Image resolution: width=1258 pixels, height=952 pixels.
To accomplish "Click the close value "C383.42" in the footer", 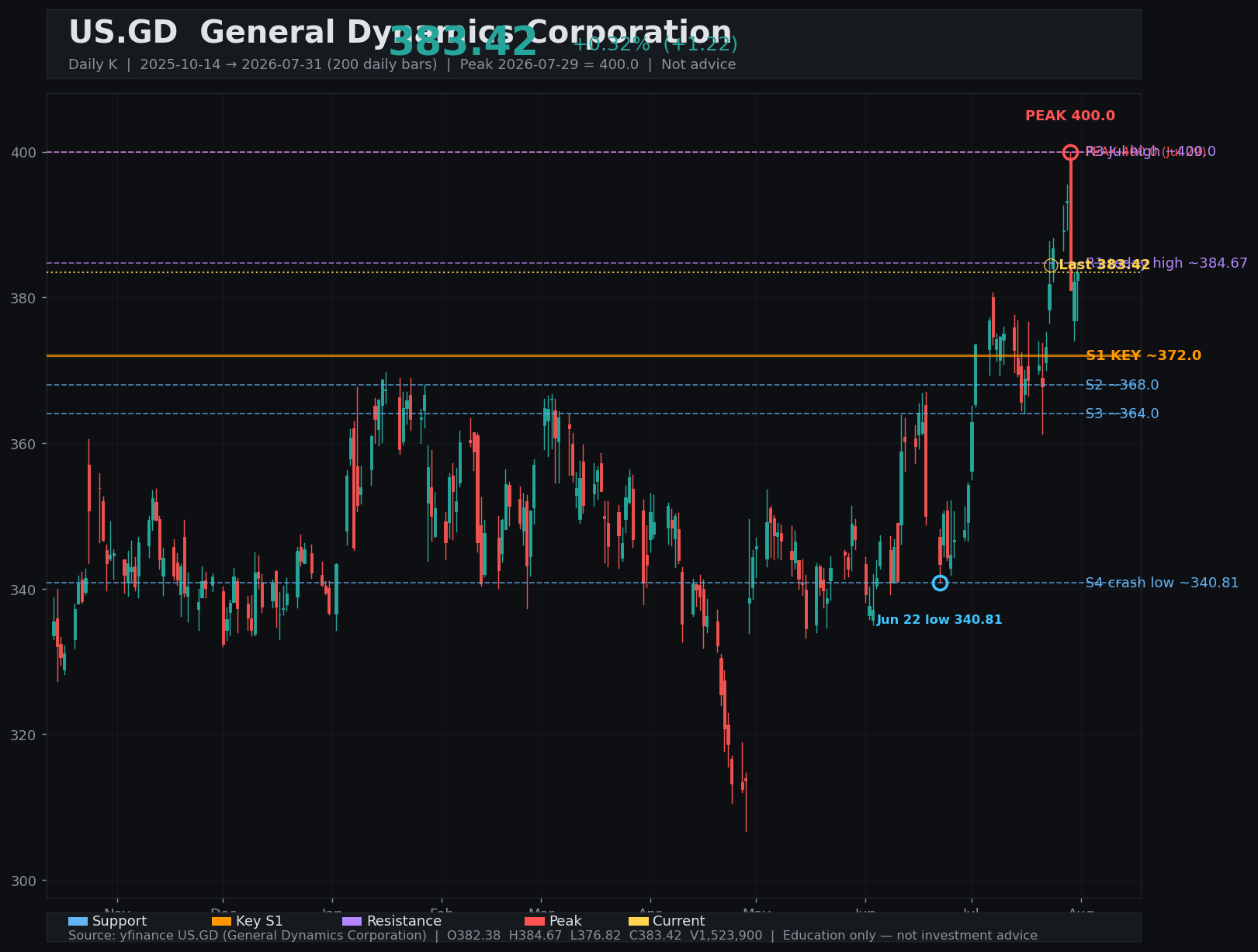I will 656,936.
